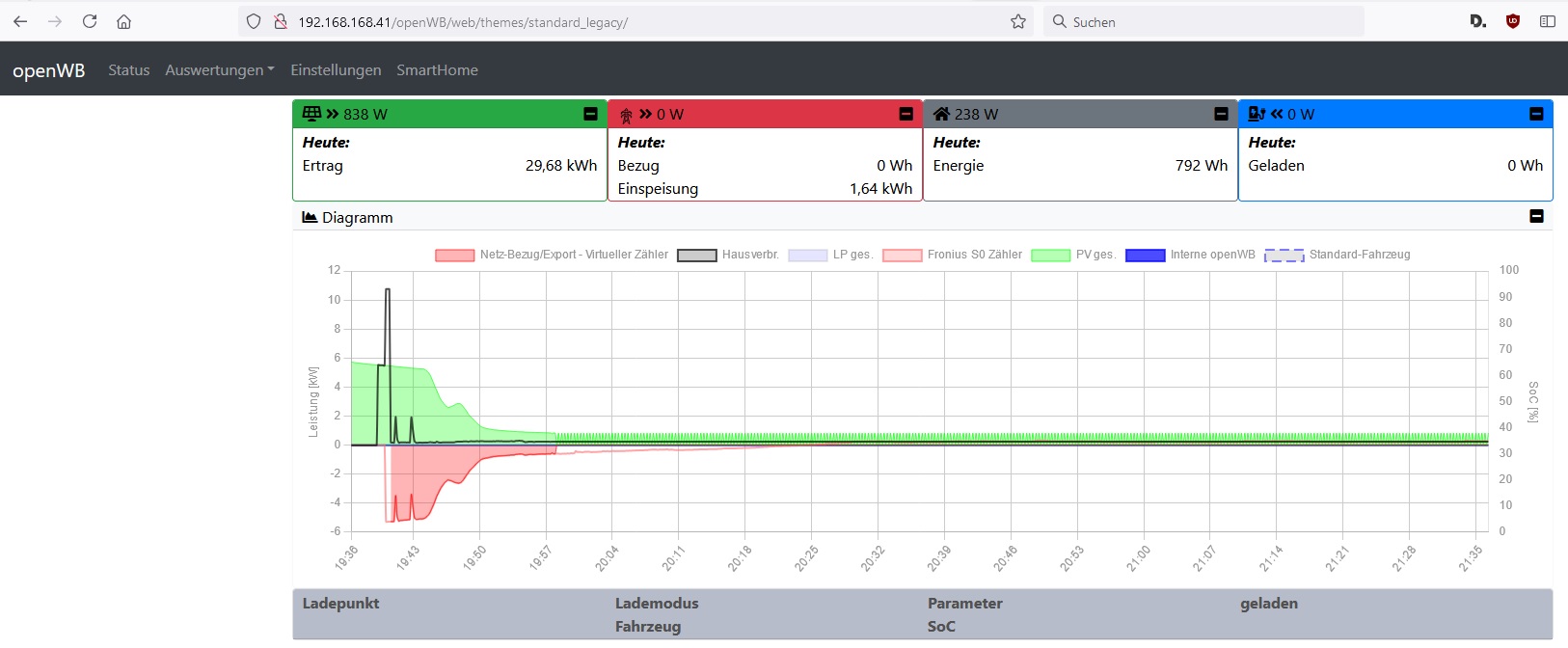
Task: Click the 792 Wh Energie value
Action: pos(1202,166)
